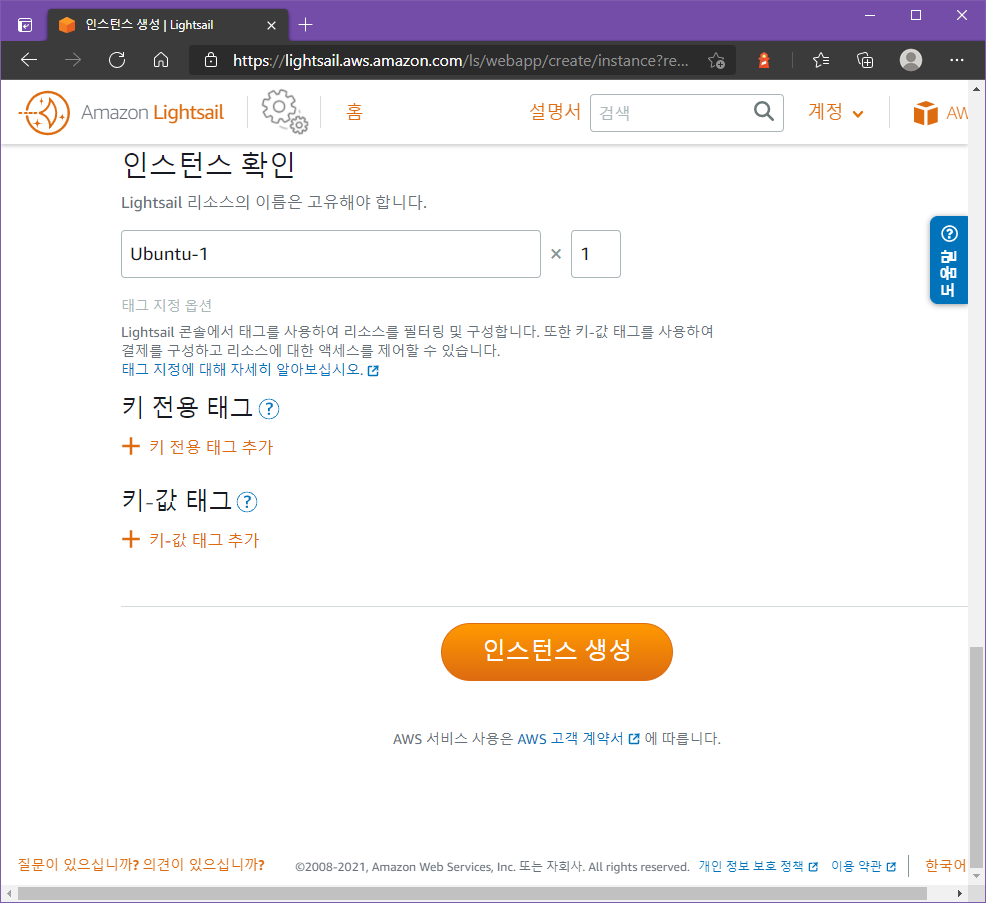The height and width of the screenshot is (903, 986).
Task: Open the Lightsail settings gear icon
Action: point(284,111)
